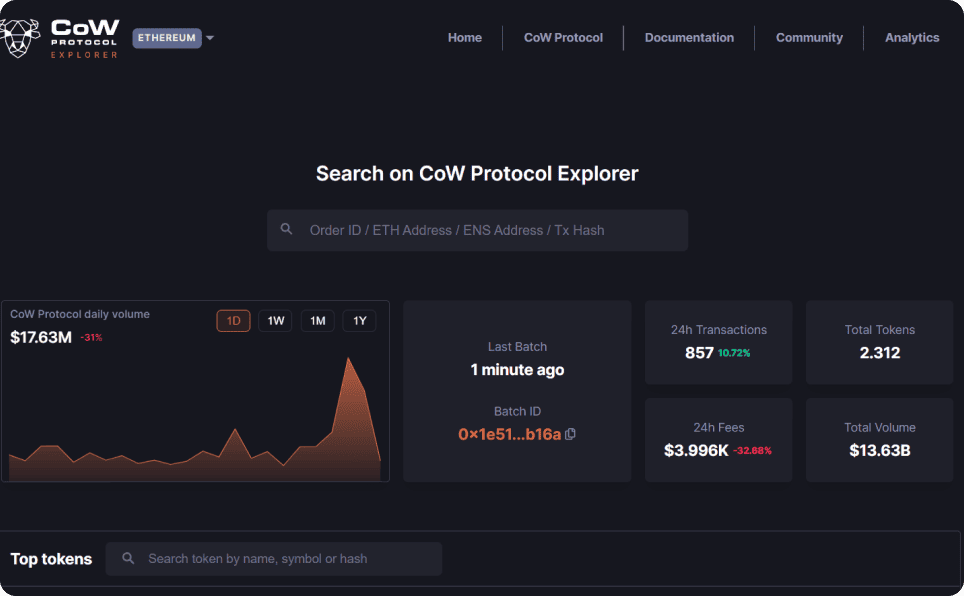The width and height of the screenshot is (964, 596).
Task: Go to Home in navigation
Action: tap(465, 38)
